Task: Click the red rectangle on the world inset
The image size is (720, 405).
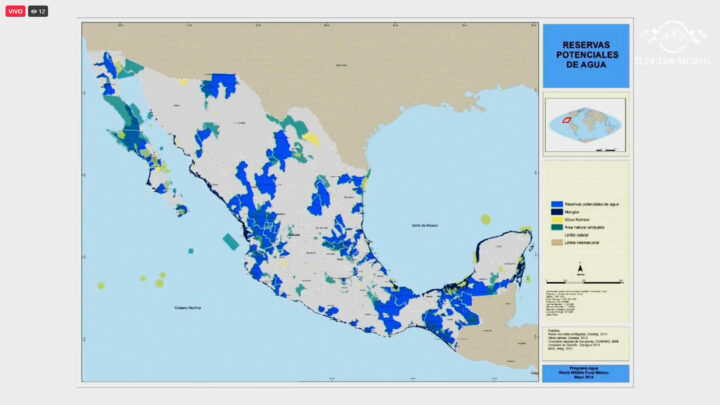Action: click(566, 120)
